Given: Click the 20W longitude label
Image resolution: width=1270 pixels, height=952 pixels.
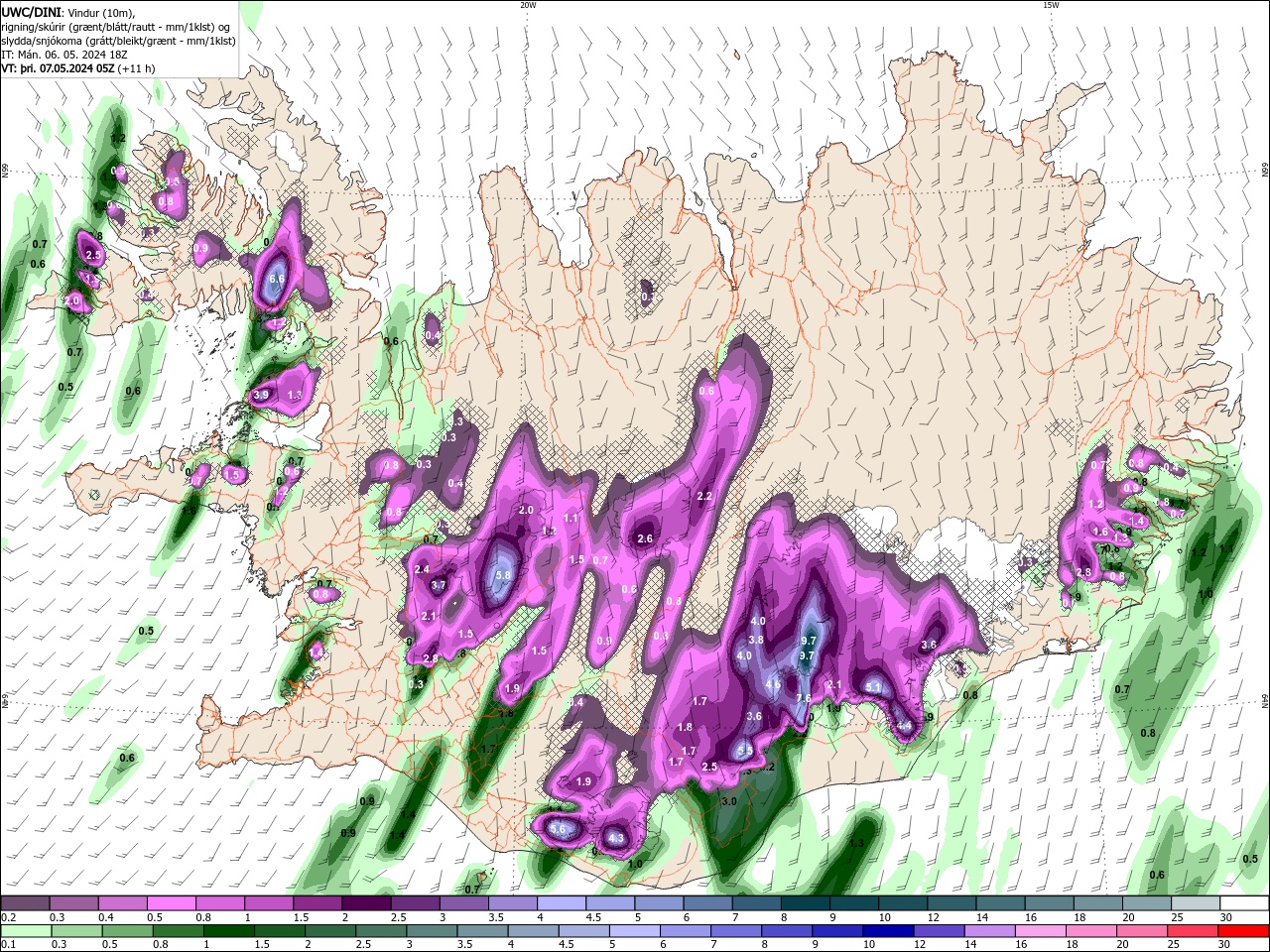Looking at the screenshot, I should pyautogui.click(x=528, y=5).
